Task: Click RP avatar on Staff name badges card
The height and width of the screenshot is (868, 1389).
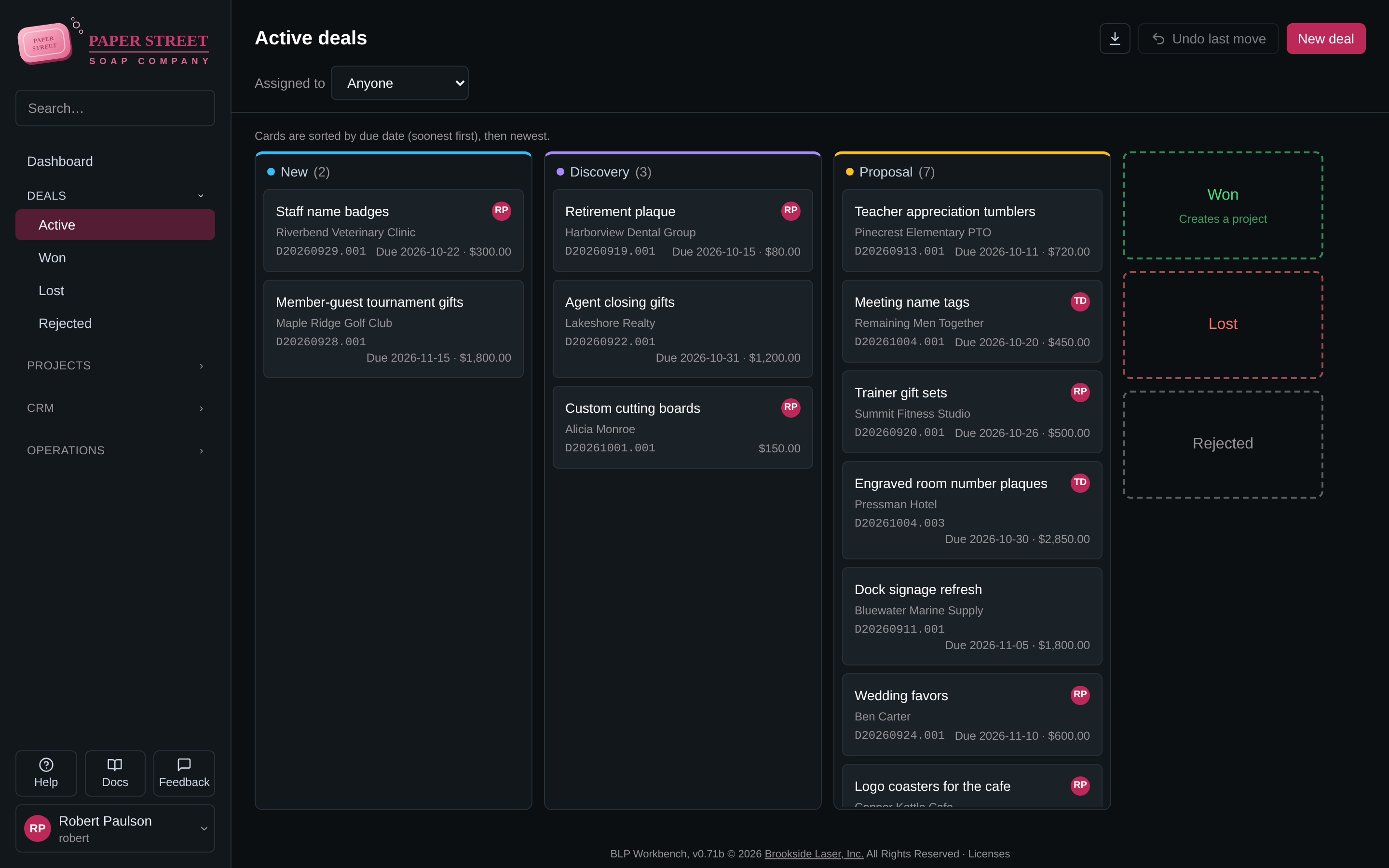Action: (x=501, y=211)
